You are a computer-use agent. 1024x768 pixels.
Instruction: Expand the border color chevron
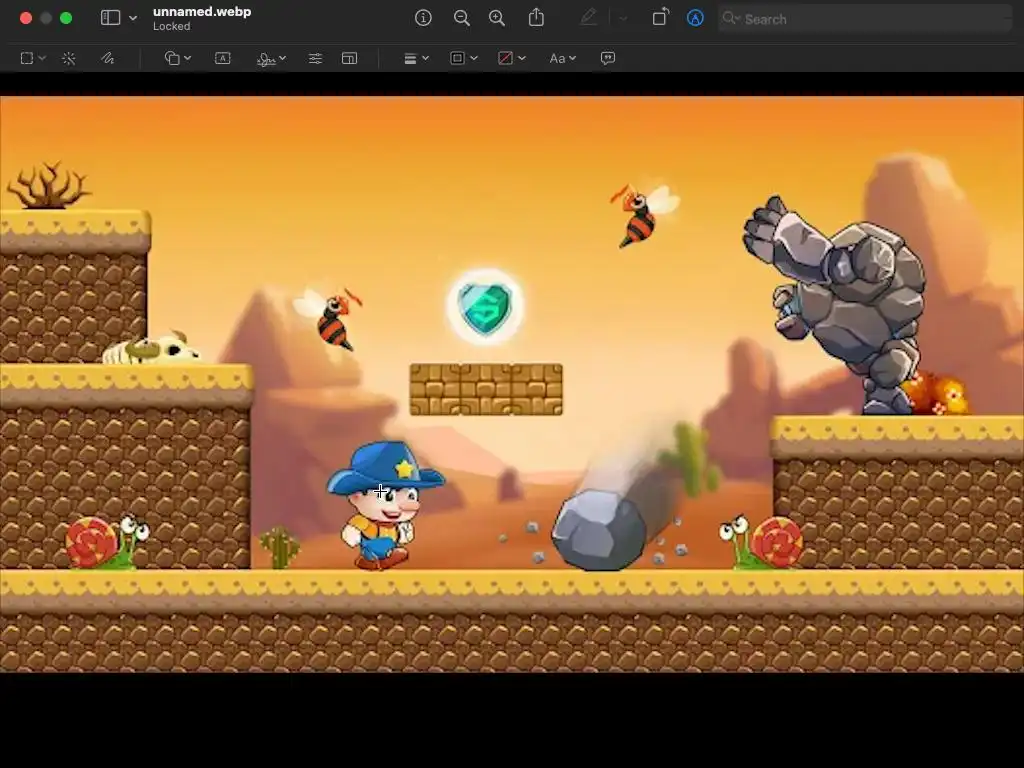click(474, 58)
